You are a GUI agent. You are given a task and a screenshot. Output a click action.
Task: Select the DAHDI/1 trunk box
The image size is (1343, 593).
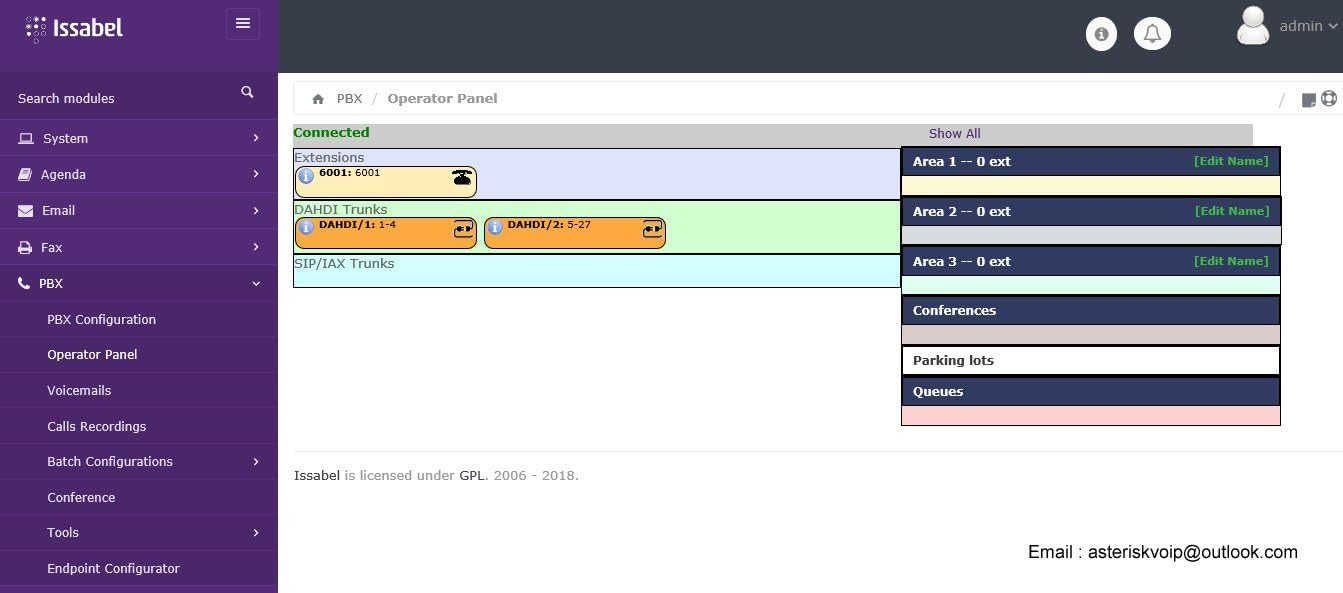[385, 233]
